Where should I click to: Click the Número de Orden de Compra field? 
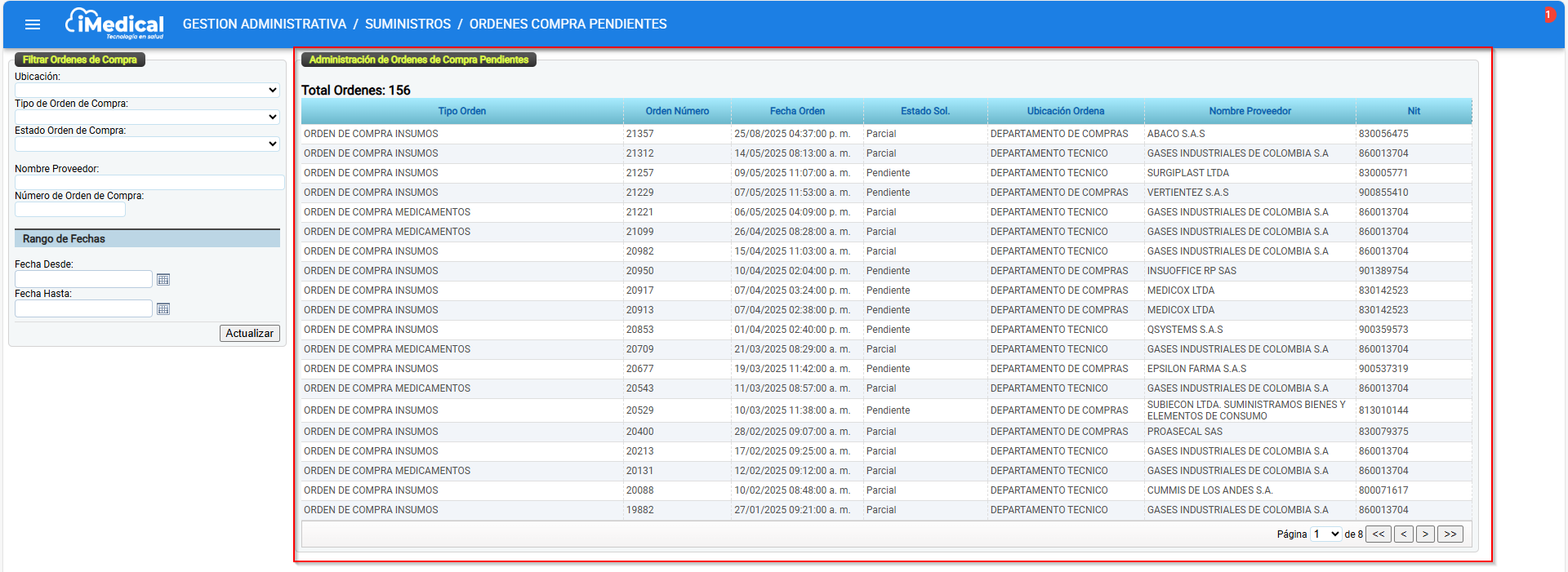[70, 210]
